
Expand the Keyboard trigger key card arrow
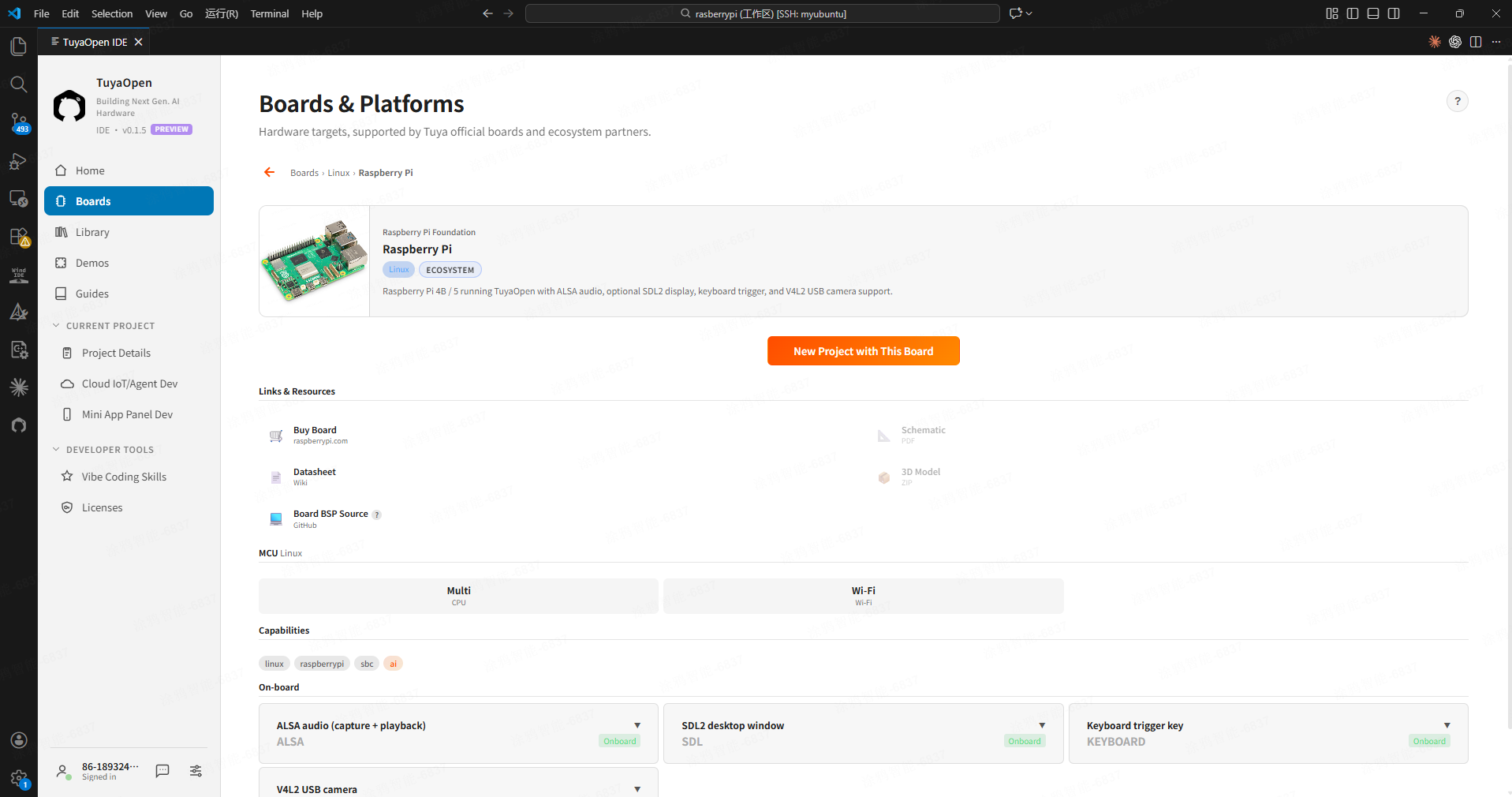(x=1447, y=725)
